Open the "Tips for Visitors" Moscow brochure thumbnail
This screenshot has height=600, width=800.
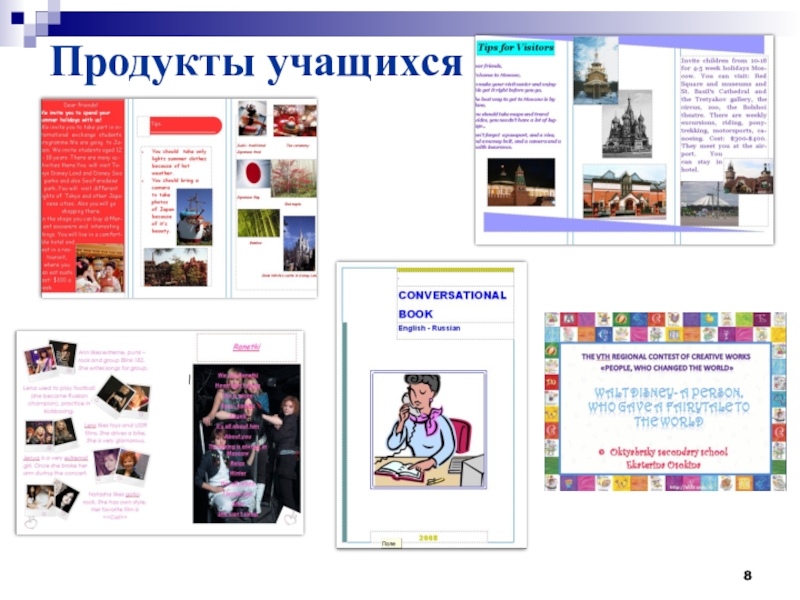[624, 140]
